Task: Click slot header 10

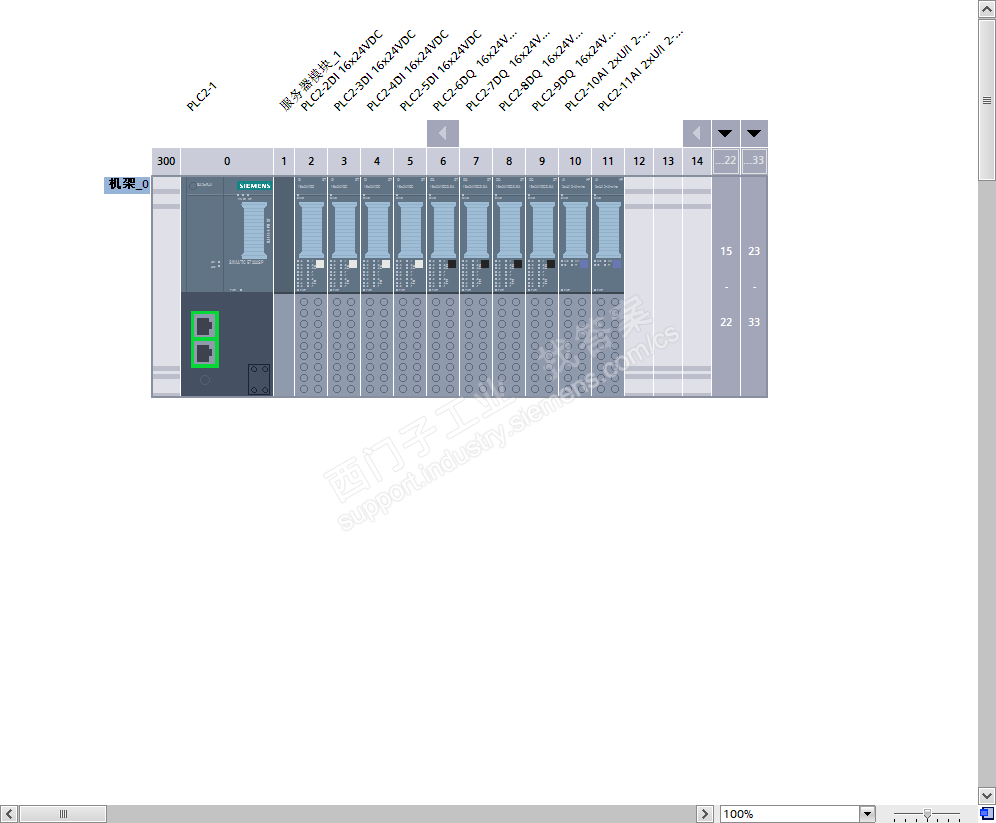Action: tap(575, 161)
